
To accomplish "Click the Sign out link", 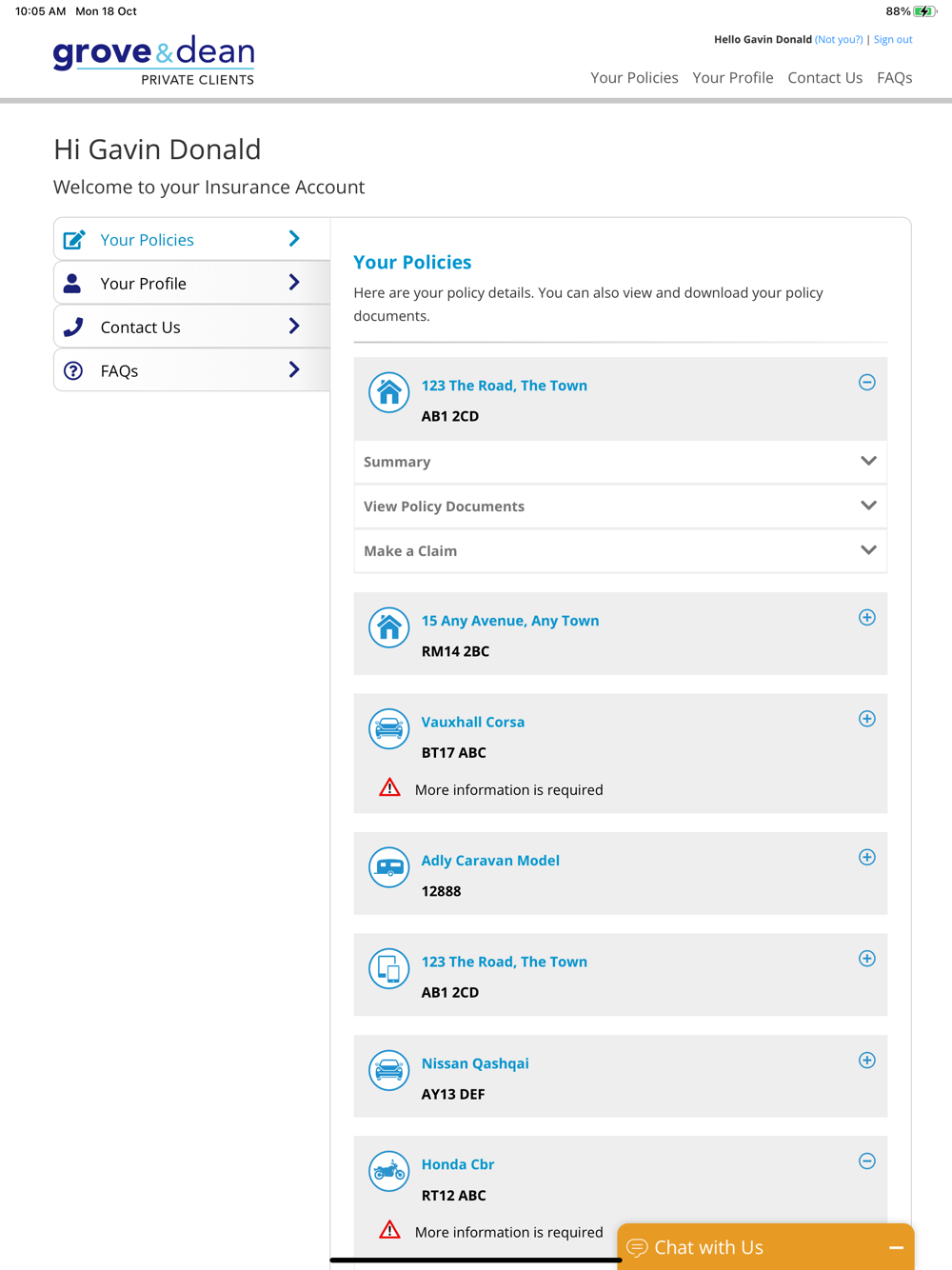I will pos(892,40).
